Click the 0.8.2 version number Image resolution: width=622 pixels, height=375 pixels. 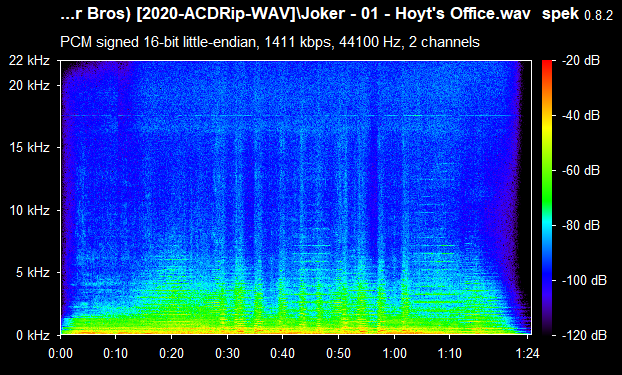click(x=599, y=15)
